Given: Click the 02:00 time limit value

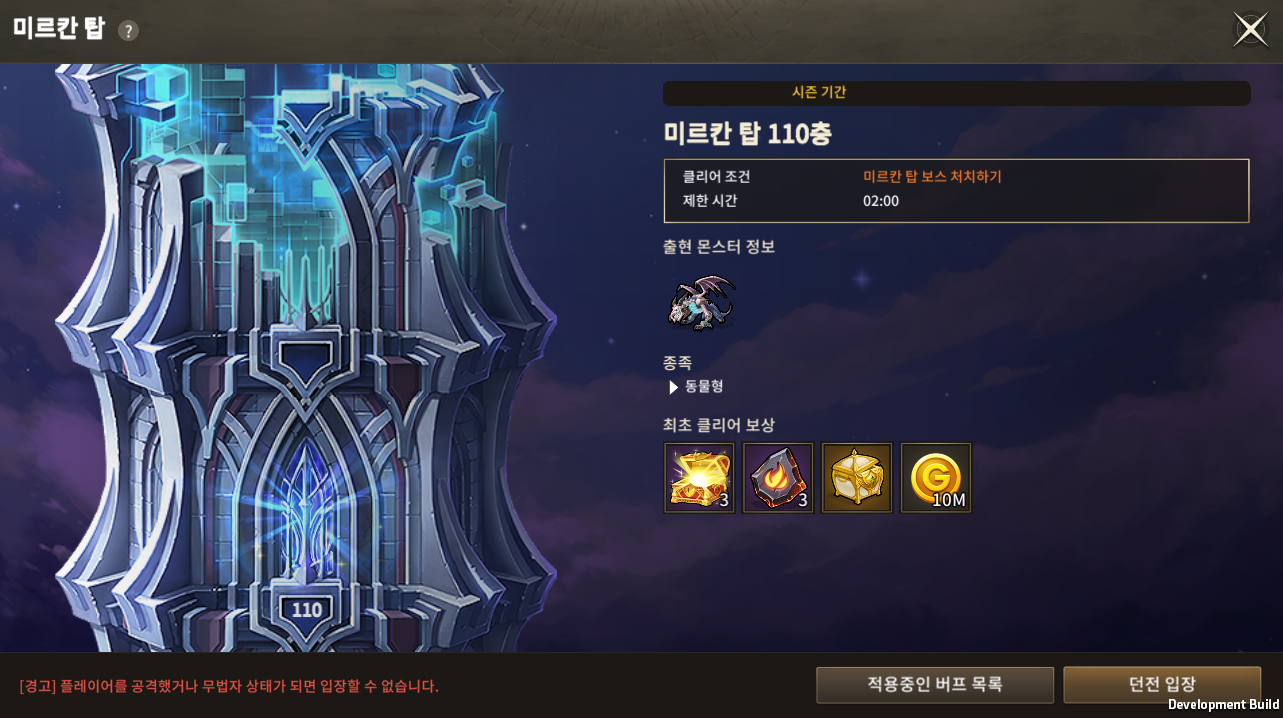Looking at the screenshot, I should 881,201.
